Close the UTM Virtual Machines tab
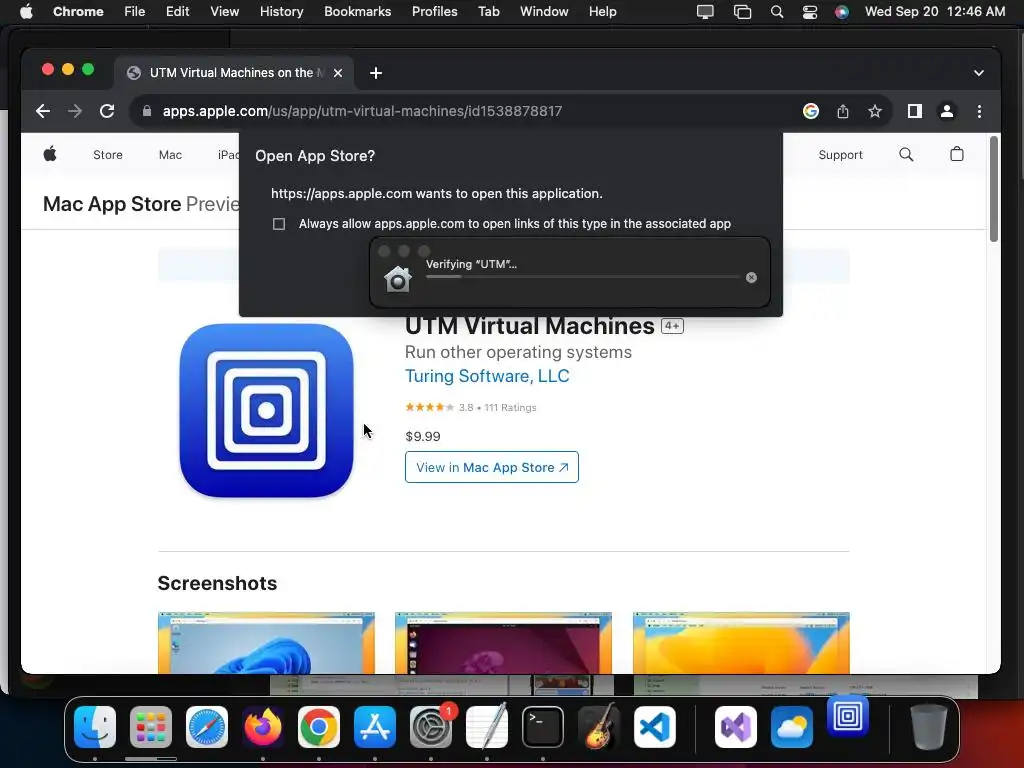Image resolution: width=1024 pixels, height=768 pixels. (x=338, y=73)
